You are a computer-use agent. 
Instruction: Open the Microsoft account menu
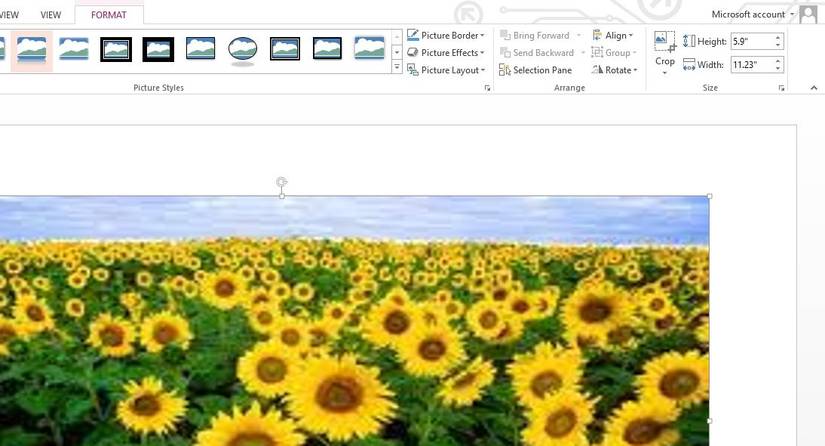(x=752, y=14)
